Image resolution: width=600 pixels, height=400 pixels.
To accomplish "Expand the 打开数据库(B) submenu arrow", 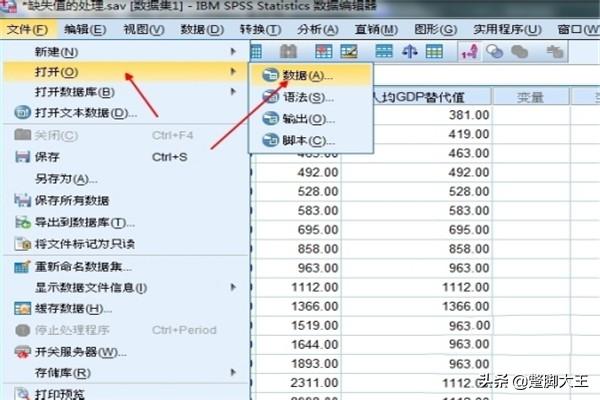I will tap(233, 92).
